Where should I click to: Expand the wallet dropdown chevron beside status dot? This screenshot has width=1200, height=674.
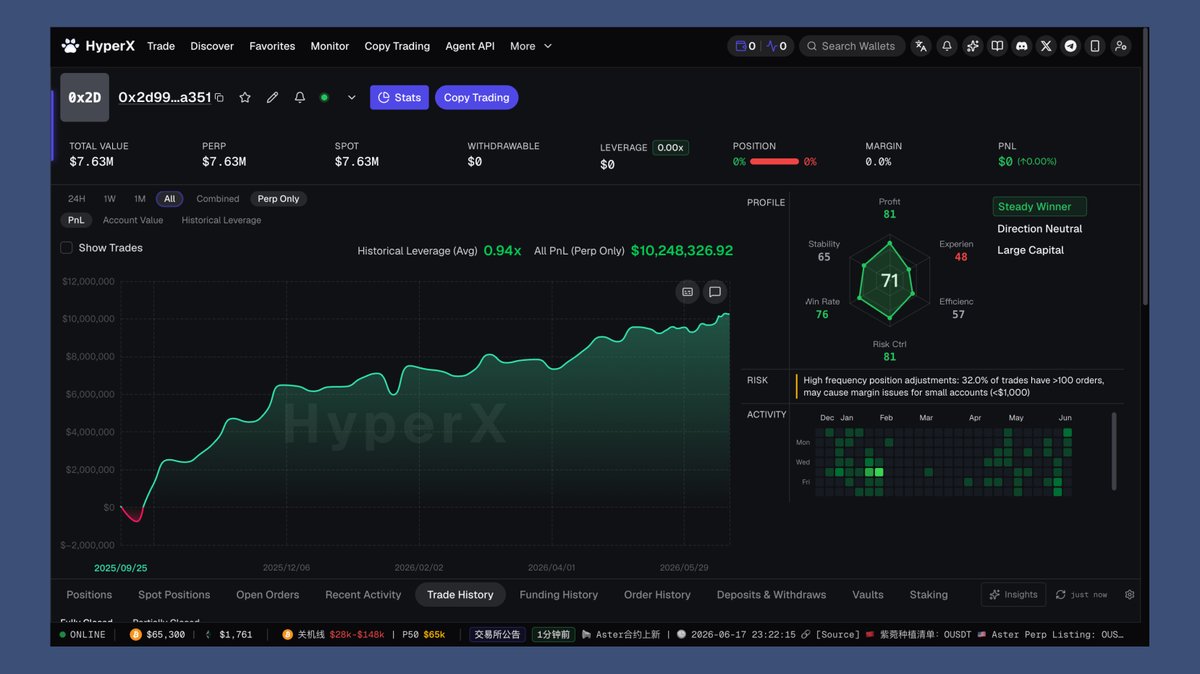[351, 98]
